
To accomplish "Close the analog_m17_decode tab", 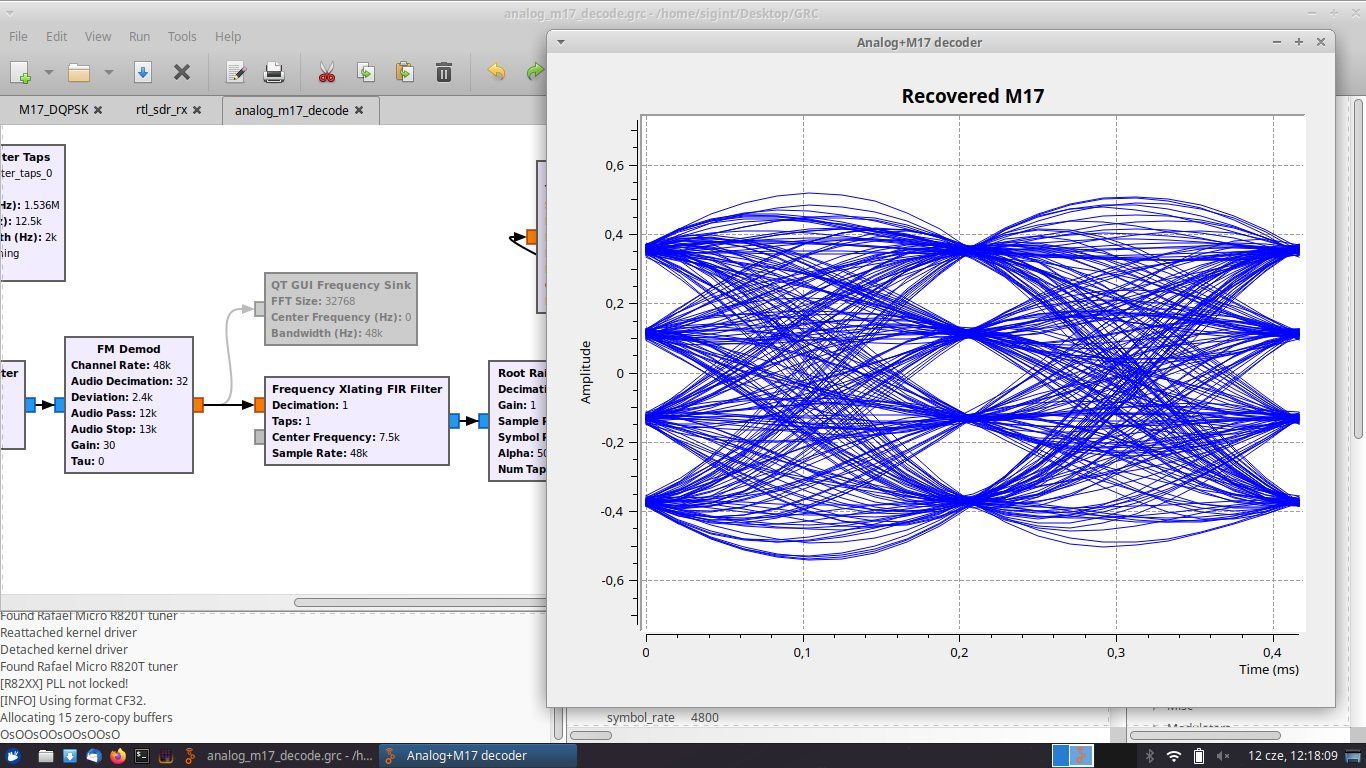I will click(359, 110).
